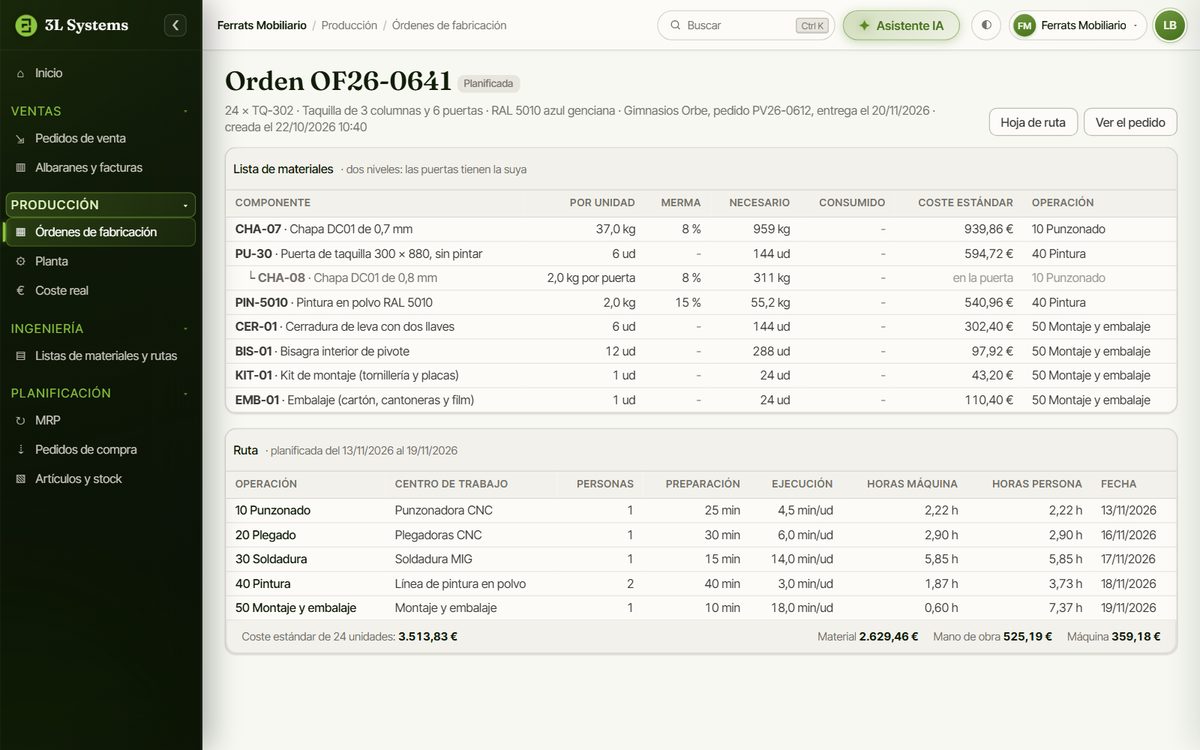Screen dimensions: 1200x750
Task: Collapse the sidebar with the chevron button
Action: coord(175,25)
